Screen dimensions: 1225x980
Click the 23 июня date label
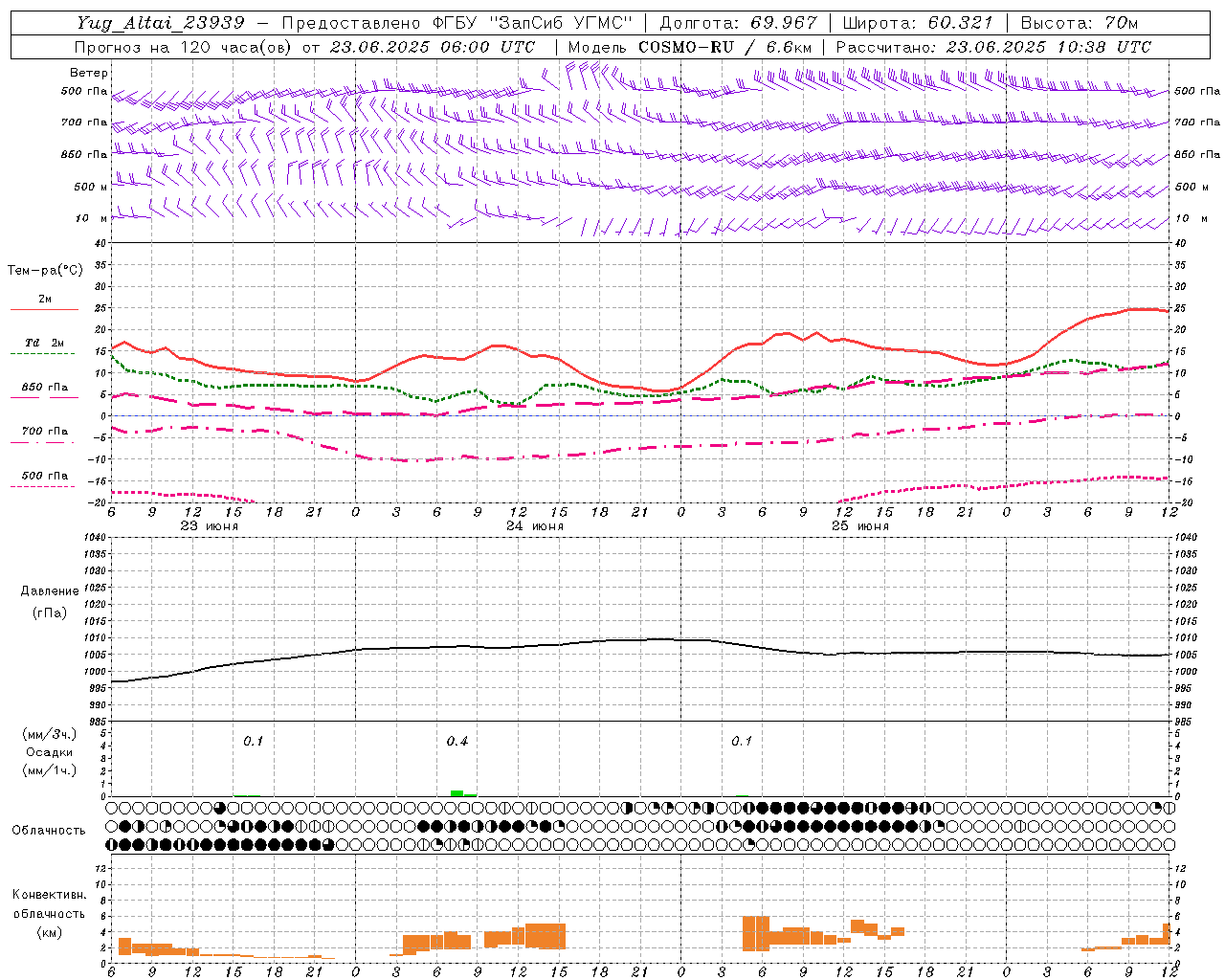(210, 525)
